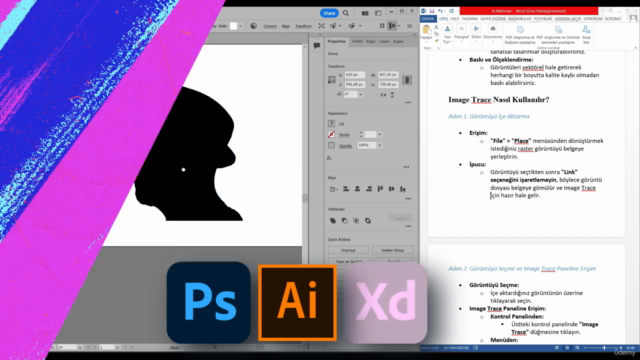Click the Isolate Group button

pyautogui.click(x=393, y=250)
